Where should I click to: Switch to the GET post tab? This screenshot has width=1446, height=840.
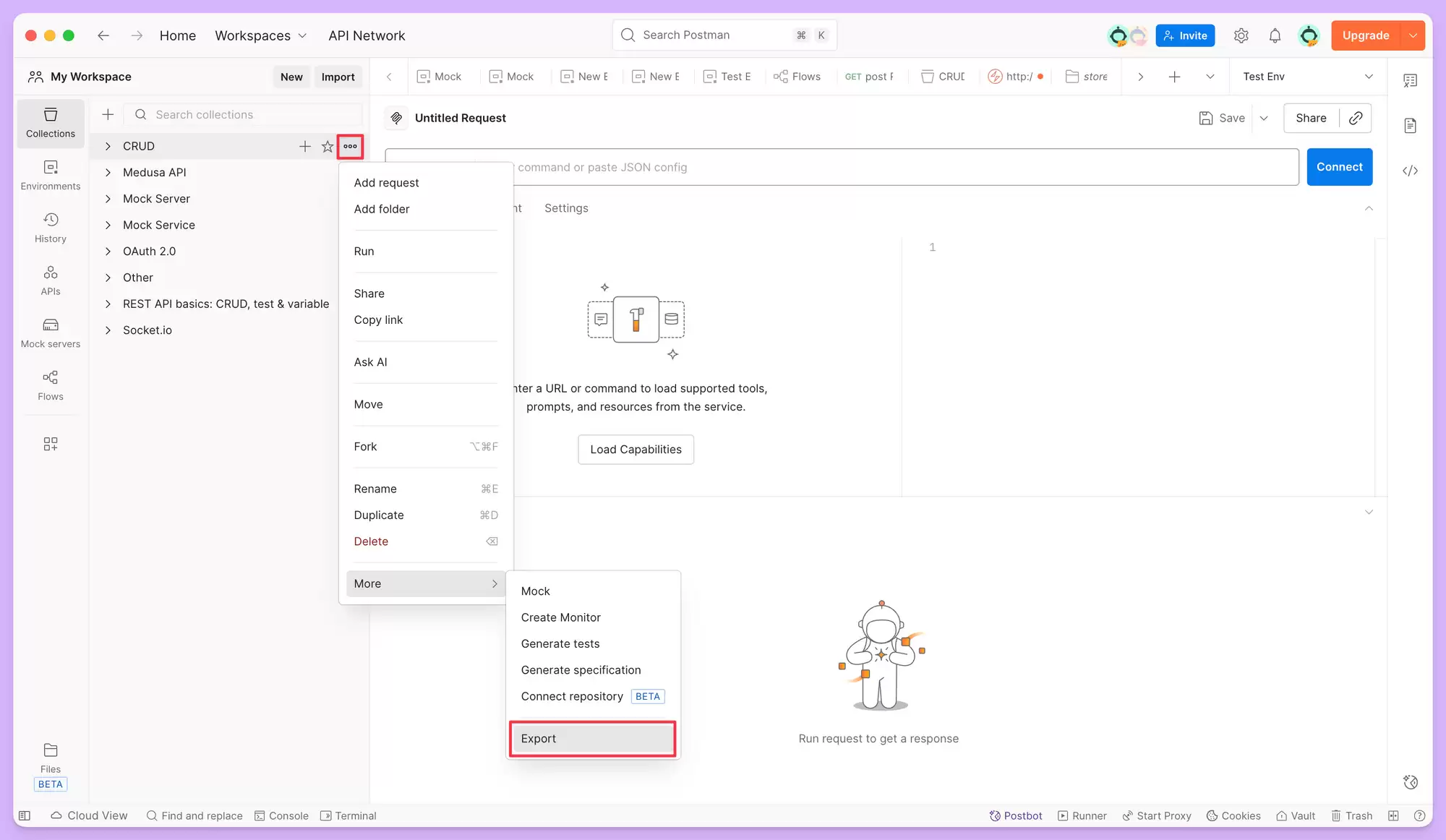[869, 77]
